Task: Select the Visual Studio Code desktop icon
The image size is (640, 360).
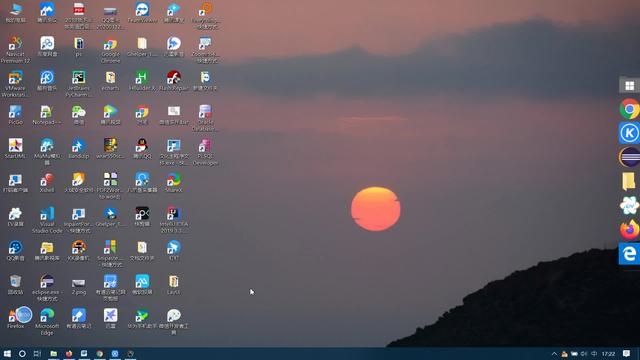Action: (47, 220)
